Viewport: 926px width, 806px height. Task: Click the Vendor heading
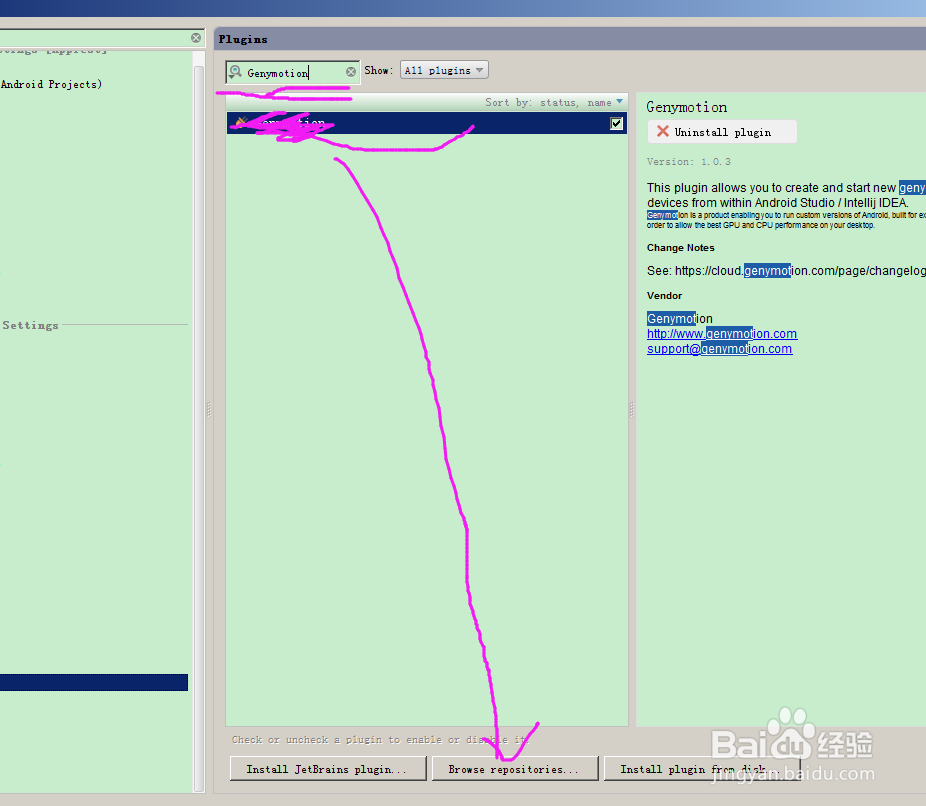[x=664, y=295]
